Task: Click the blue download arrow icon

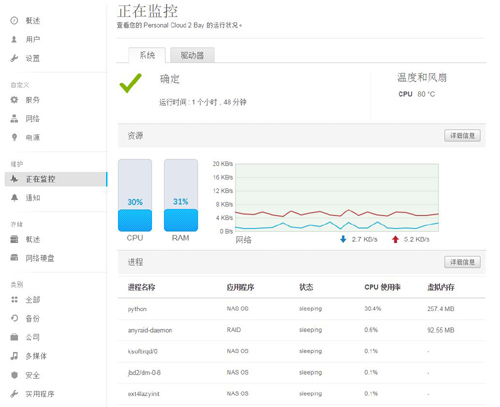Action: coord(343,239)
